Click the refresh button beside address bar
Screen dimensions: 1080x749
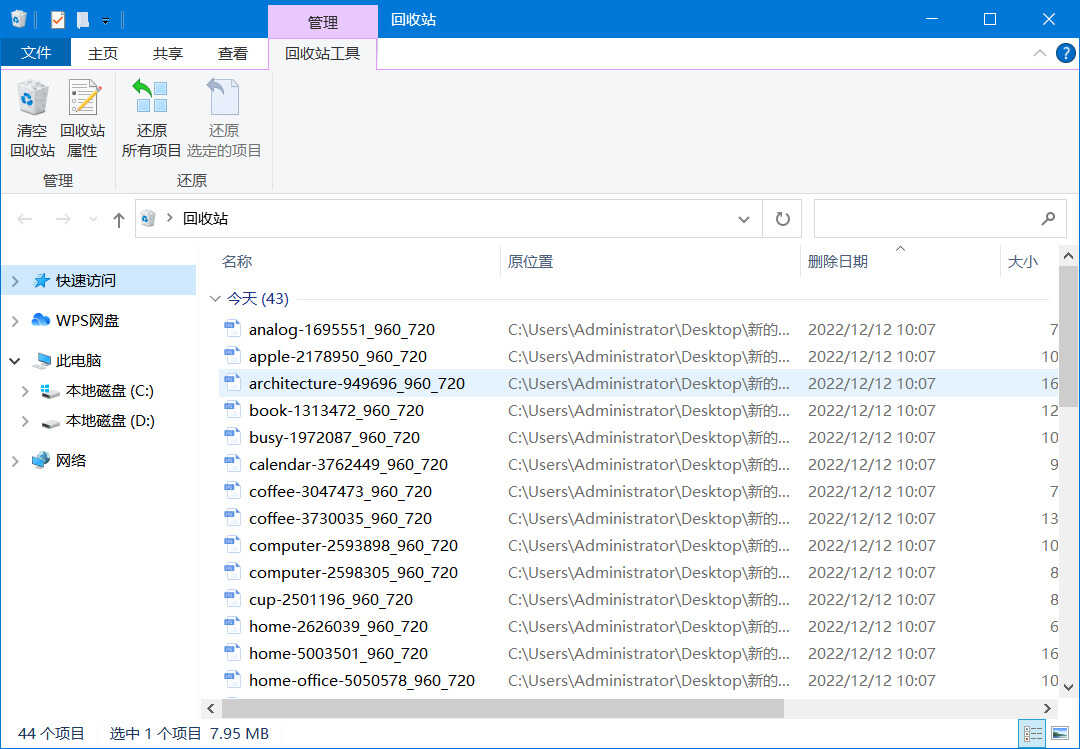pos(782,219)
